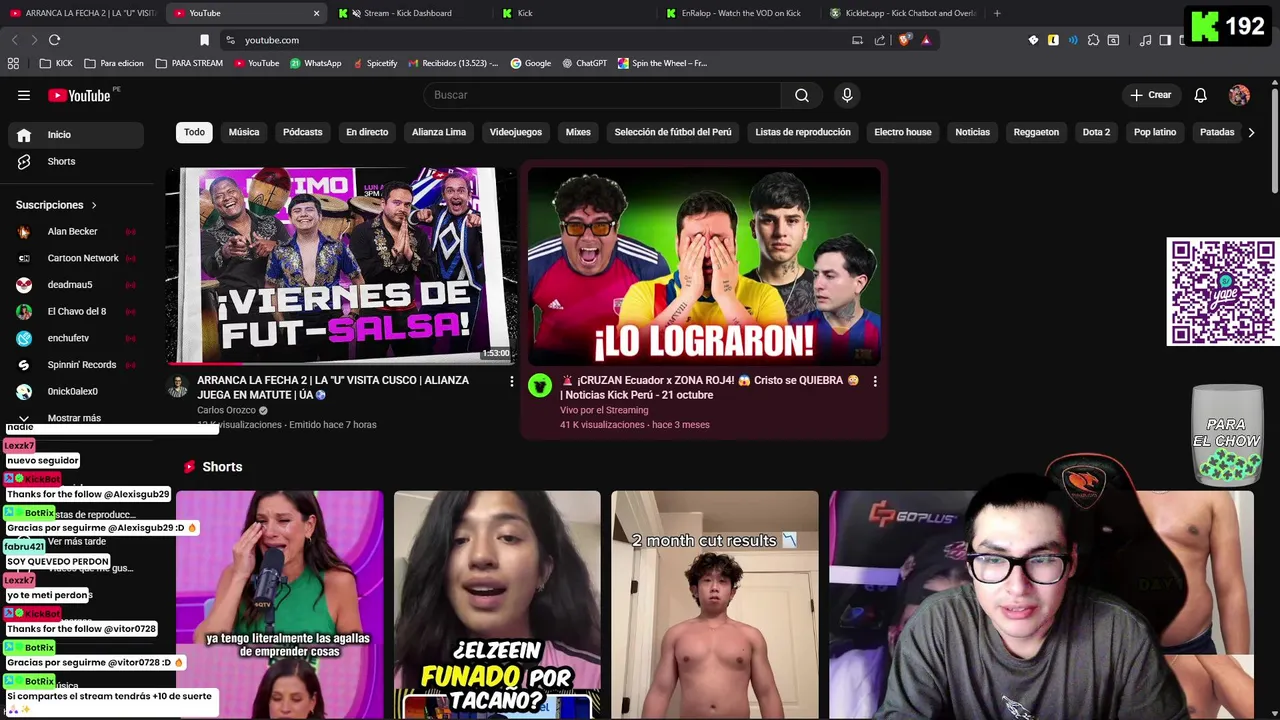The image size is (1280, 720).
Task: Select the Pódcasts filter chip
Action: click(302, 132)
